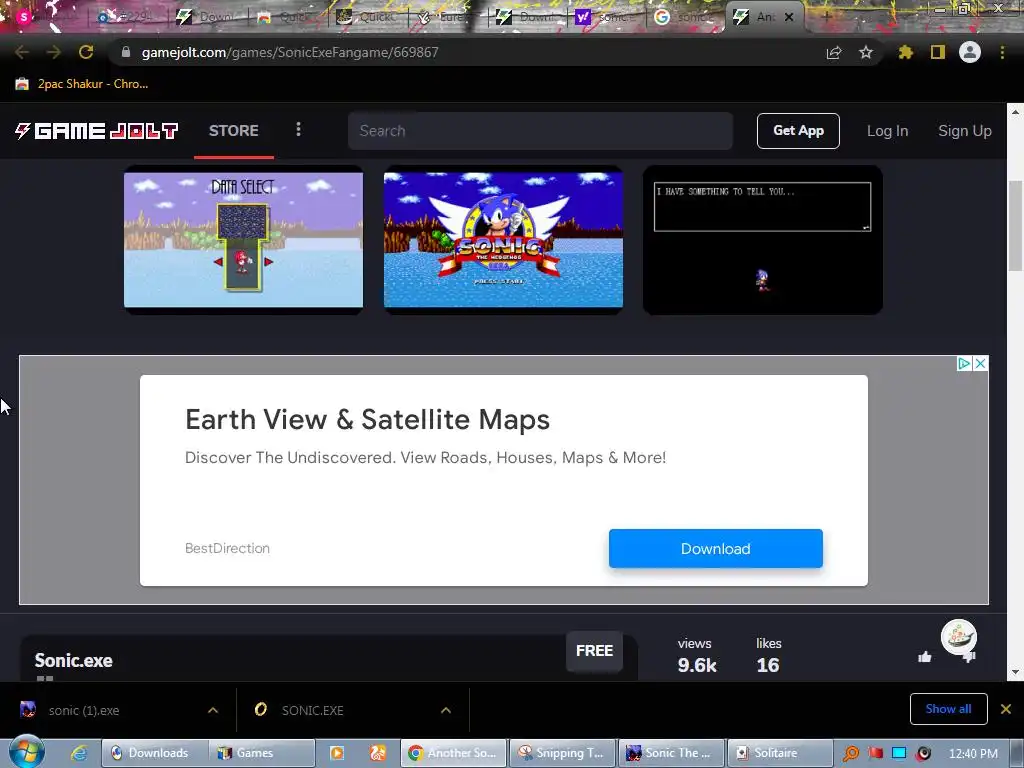Open the Chrome side panel icon
The height and width of the screenshot is (768, 1024).
pos(938,52)
